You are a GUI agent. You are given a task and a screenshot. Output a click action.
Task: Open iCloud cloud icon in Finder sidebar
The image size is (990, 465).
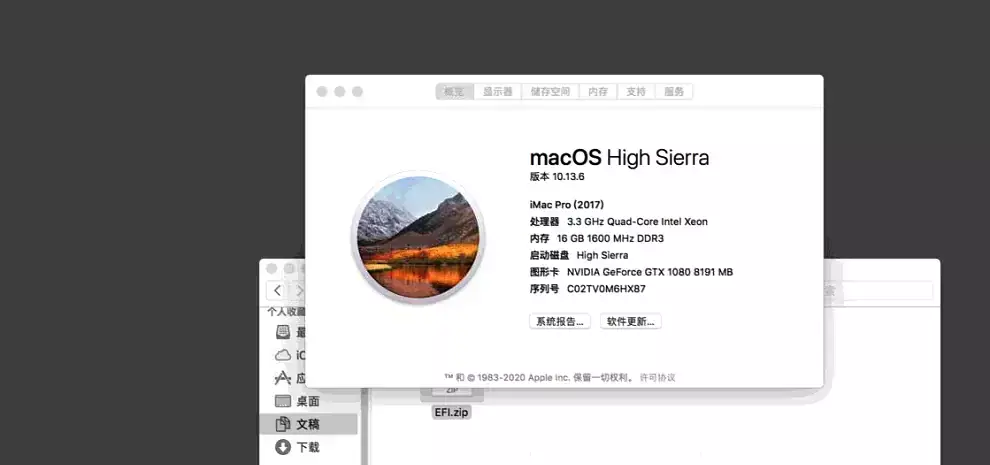(283, 355)
